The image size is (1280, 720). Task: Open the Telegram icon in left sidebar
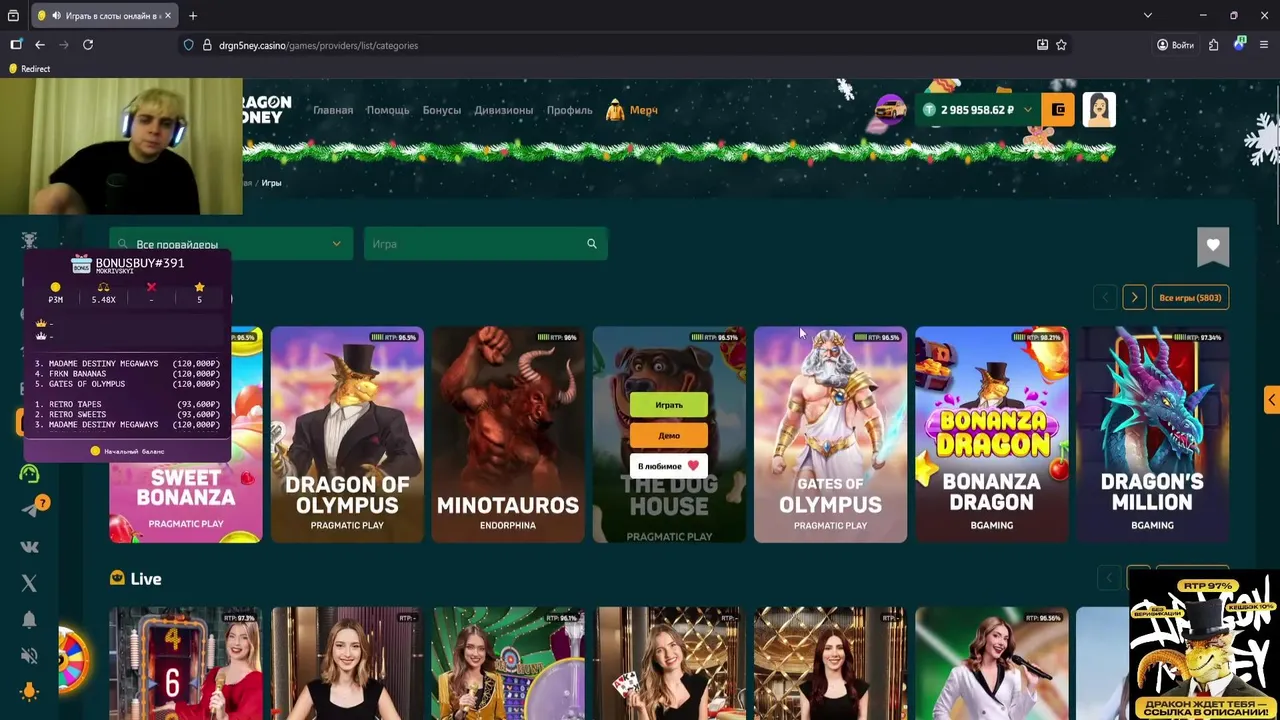[29, 510]
